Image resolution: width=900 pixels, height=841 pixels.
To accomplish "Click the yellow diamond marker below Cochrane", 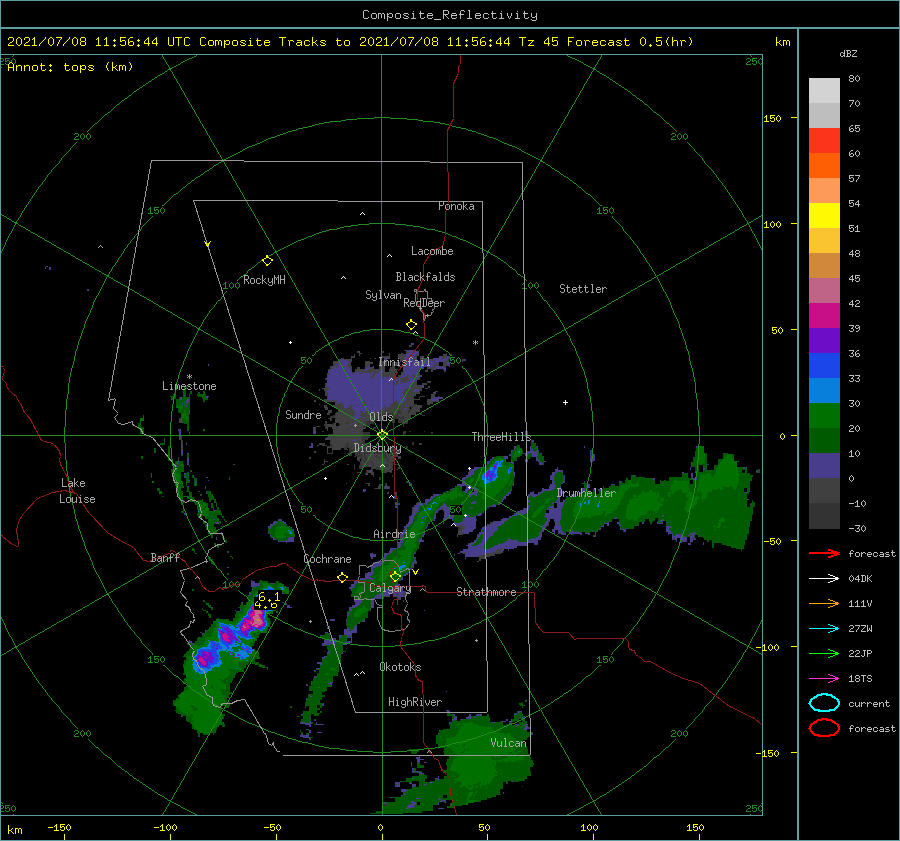I will click(343, 577).
